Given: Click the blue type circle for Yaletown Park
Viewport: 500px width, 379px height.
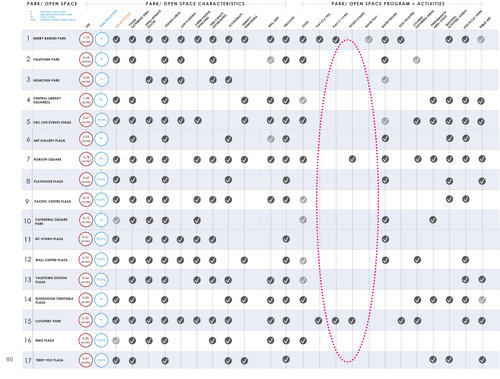Looking at the screenshot, I should (x=102, y=60).
